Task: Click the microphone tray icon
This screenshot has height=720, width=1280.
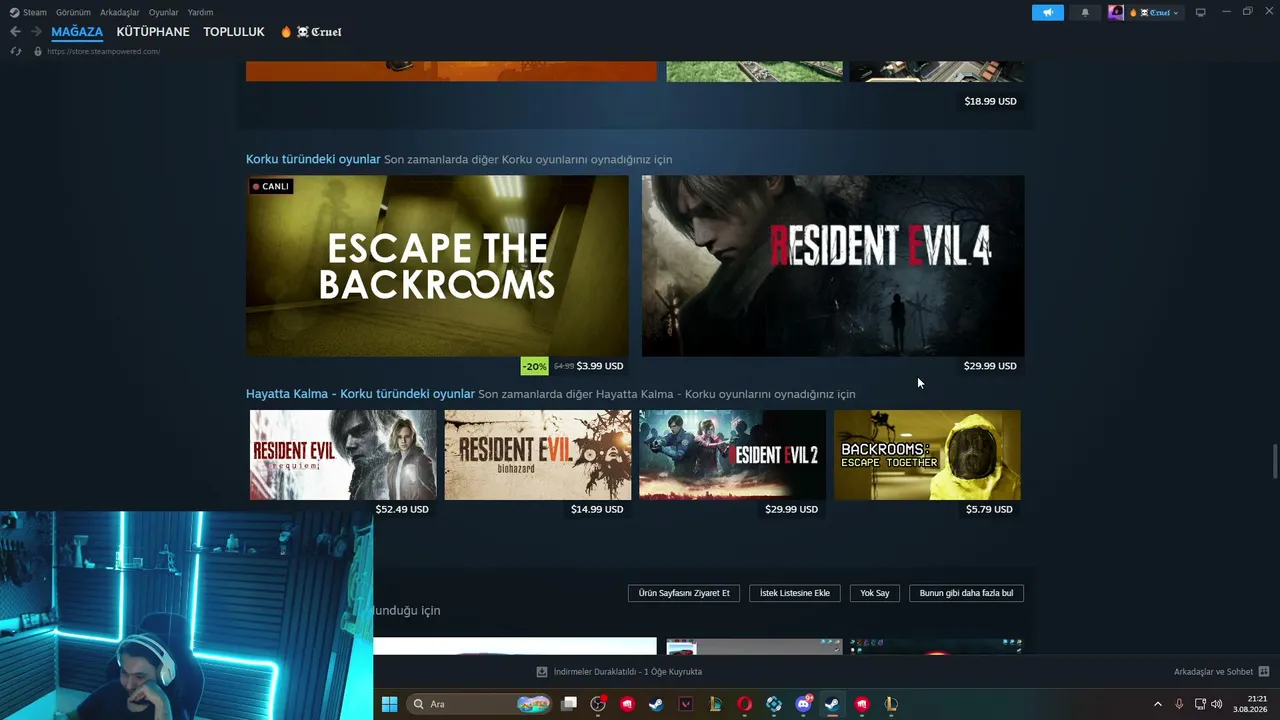Action: pos(1179,704)
